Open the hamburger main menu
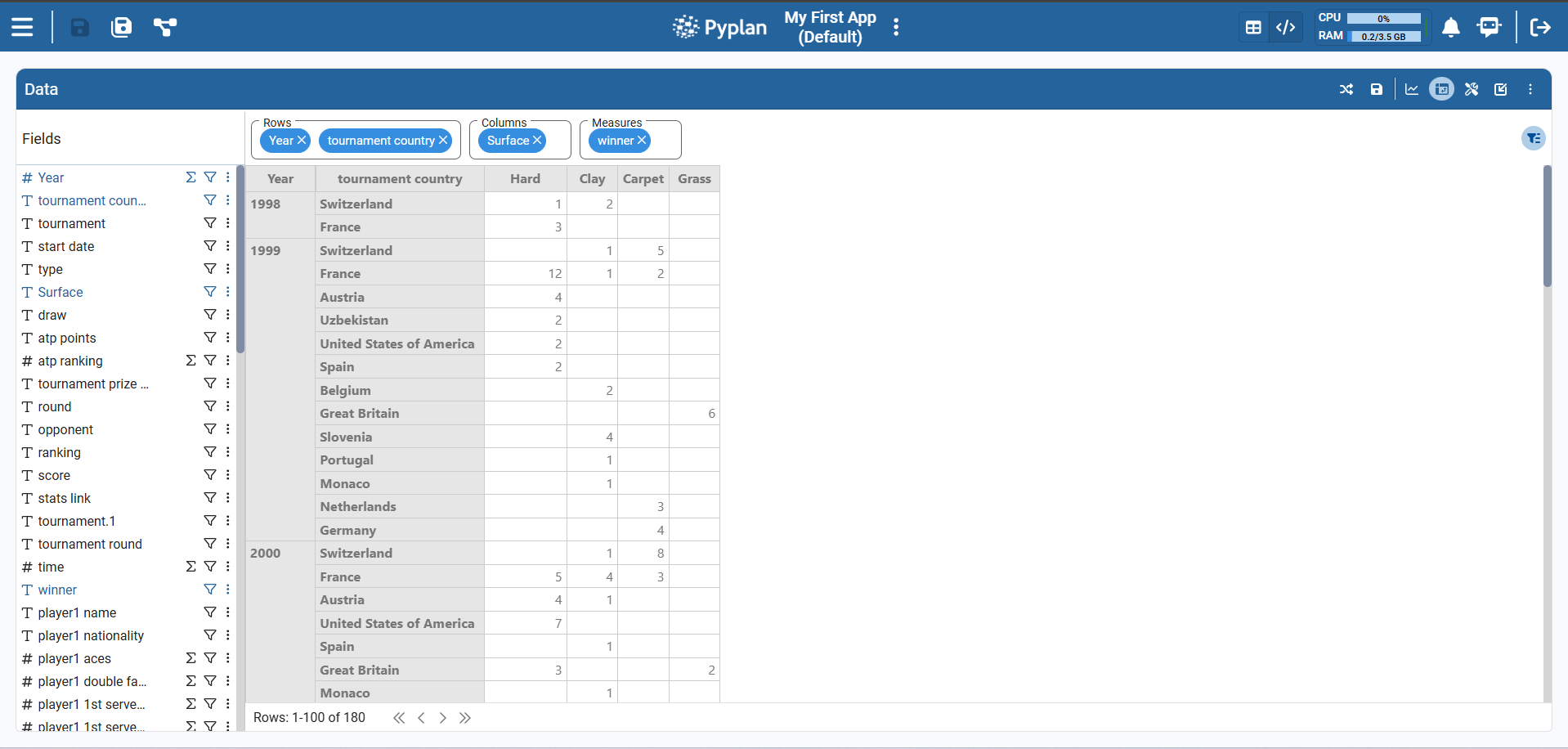Screen dimensions: 1568x749 click(22, 27)
